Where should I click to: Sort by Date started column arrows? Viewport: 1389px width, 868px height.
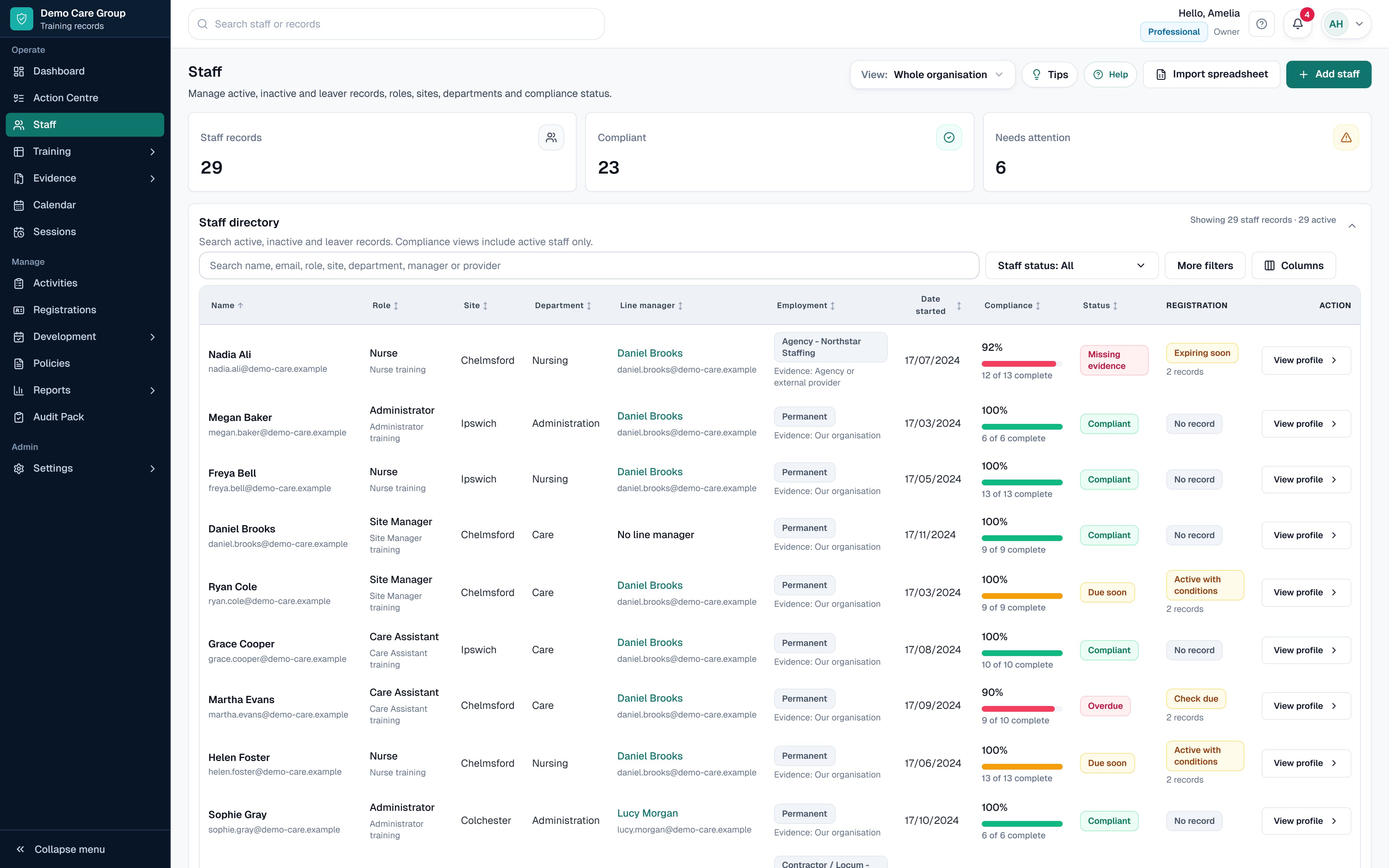tap(959, 305)
